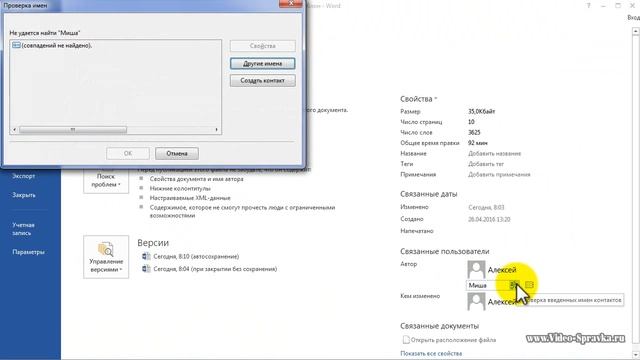Click the Кем изменено avatar picture
This screenshot has width=640, height=360.
point(476,302)
